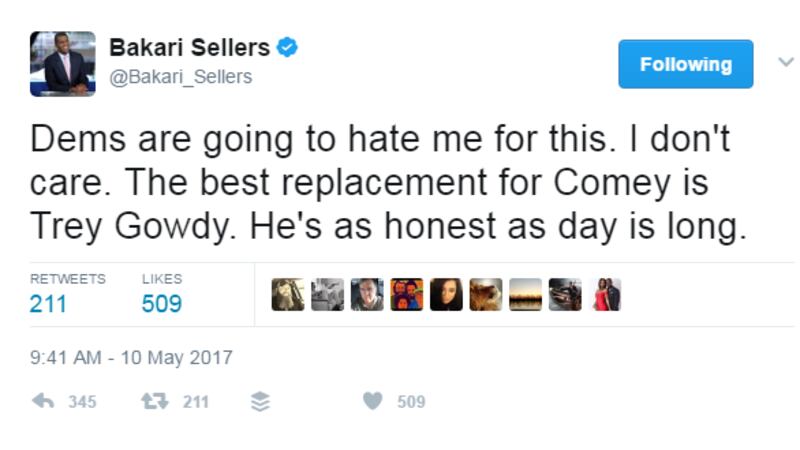Click the sunset landscape liker avatar

(x=525, y=294)
